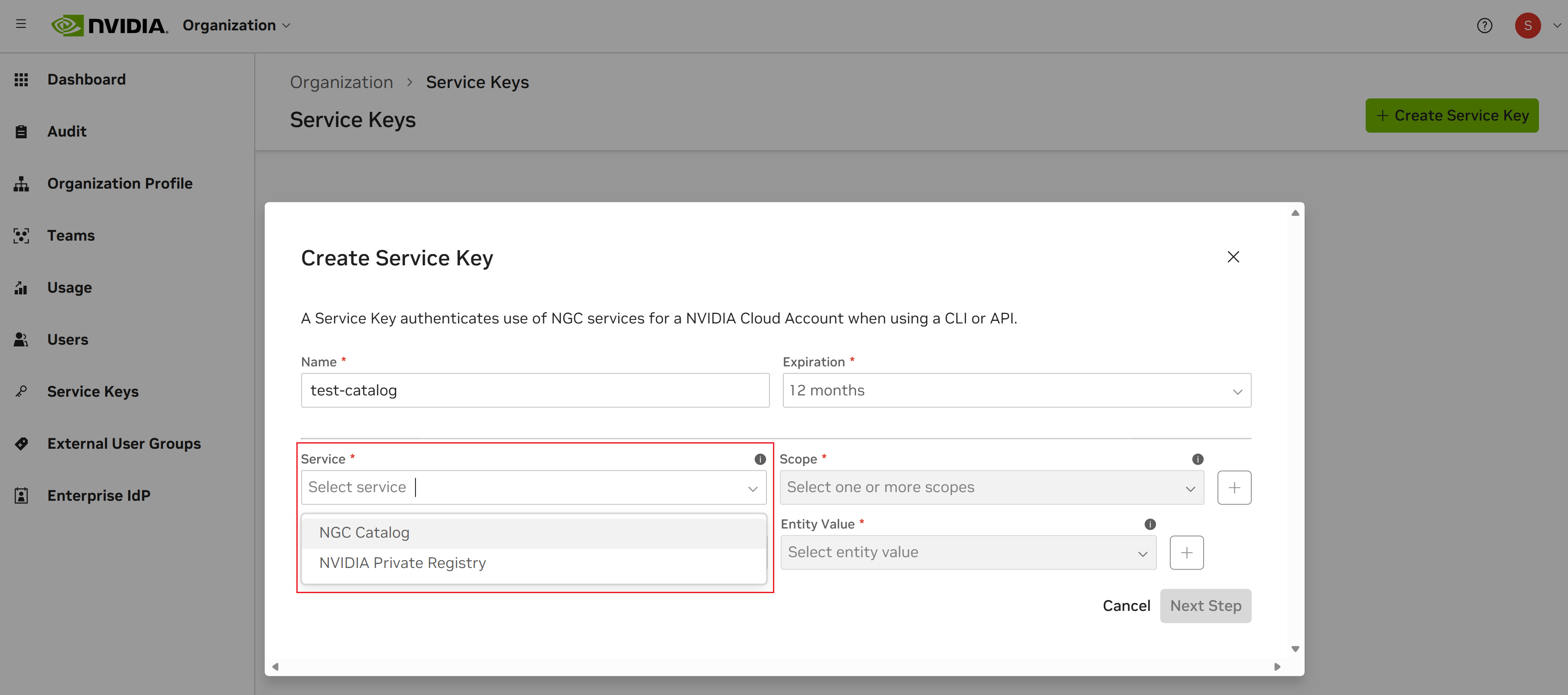Click the help question mark icon
This screenshot has width=1568, height=695.
coord(1485,26)
